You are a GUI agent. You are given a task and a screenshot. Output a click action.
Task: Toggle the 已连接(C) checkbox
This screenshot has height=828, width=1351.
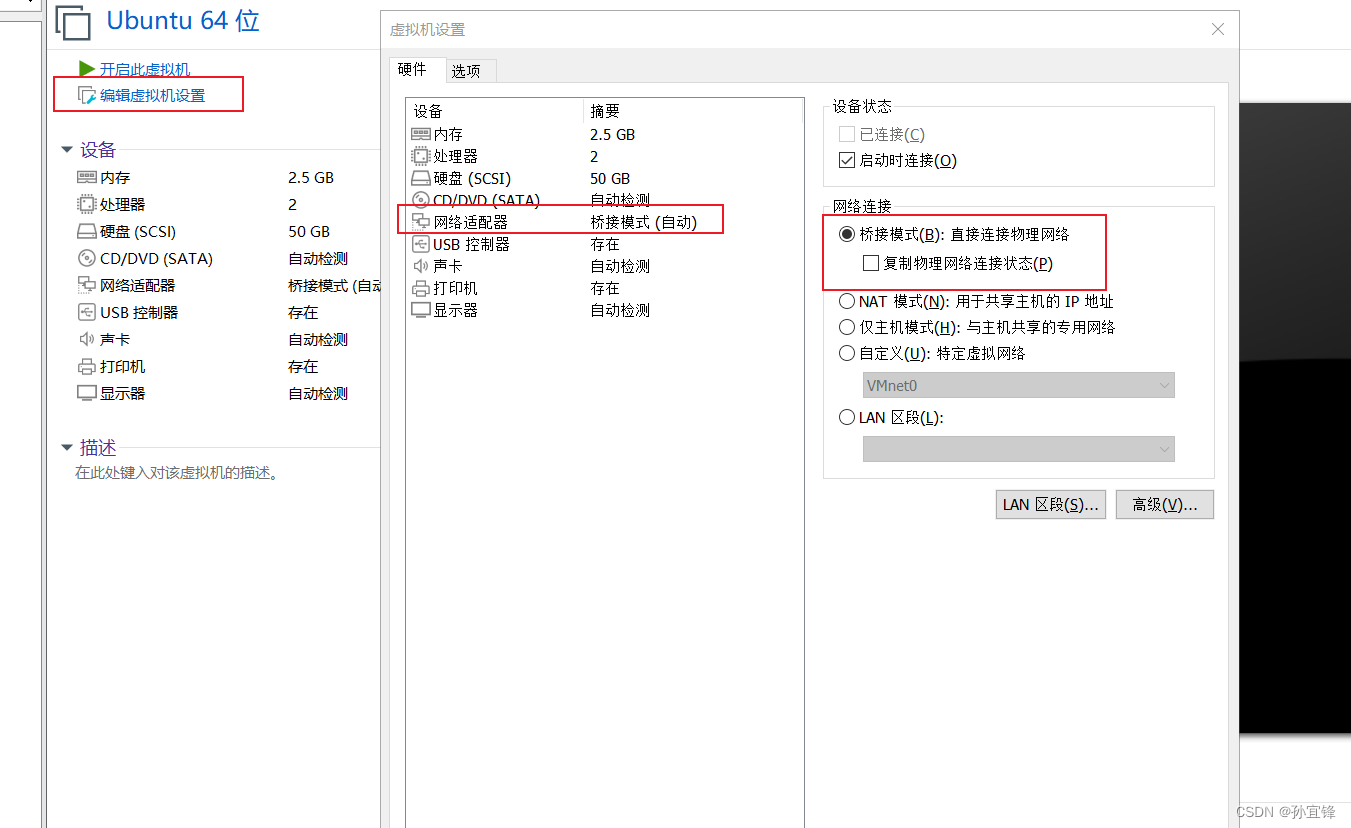click(847, 134)
